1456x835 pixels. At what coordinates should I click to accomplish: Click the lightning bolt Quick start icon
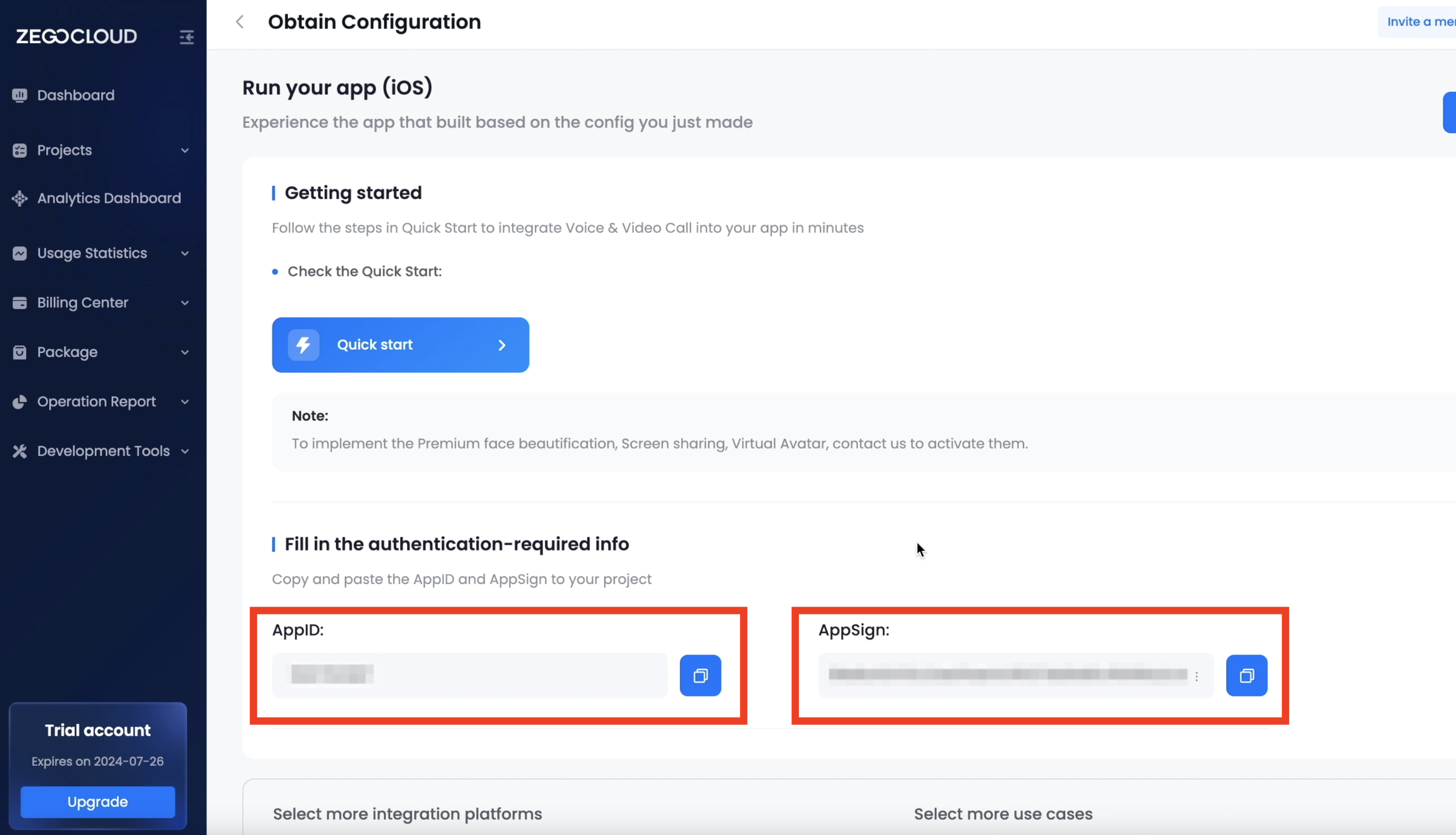click(304, 345)
